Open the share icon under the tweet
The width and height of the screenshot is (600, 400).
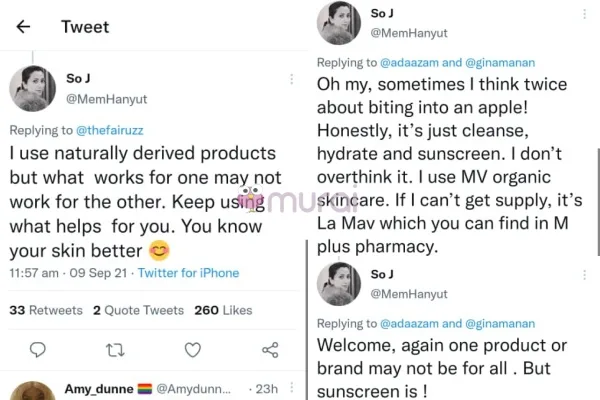tap(269, 349)
